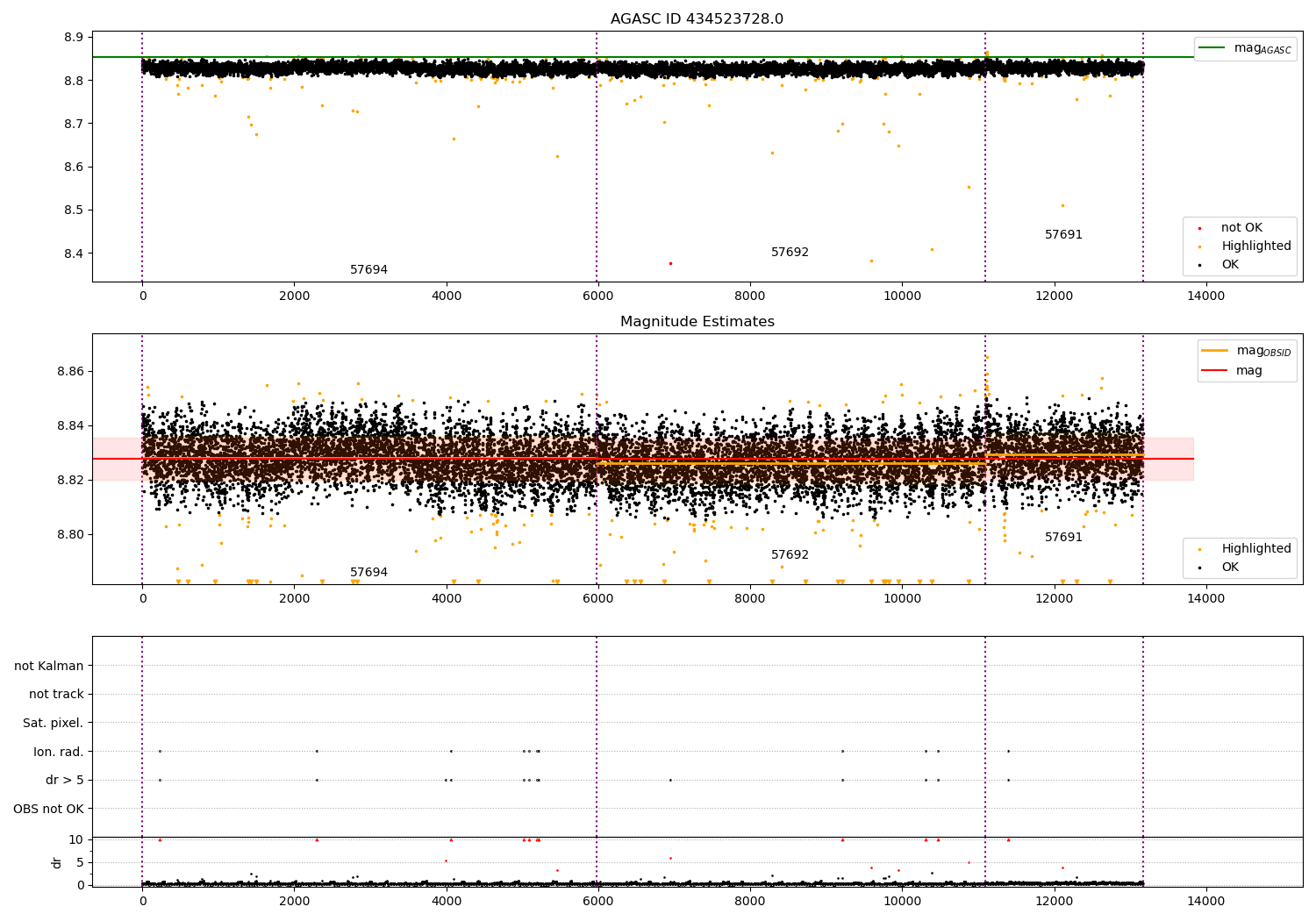This screenshot has width=1316, height=921.
Task: Select the "not Kalman" axis label
Action: click(x=49, y=666)
